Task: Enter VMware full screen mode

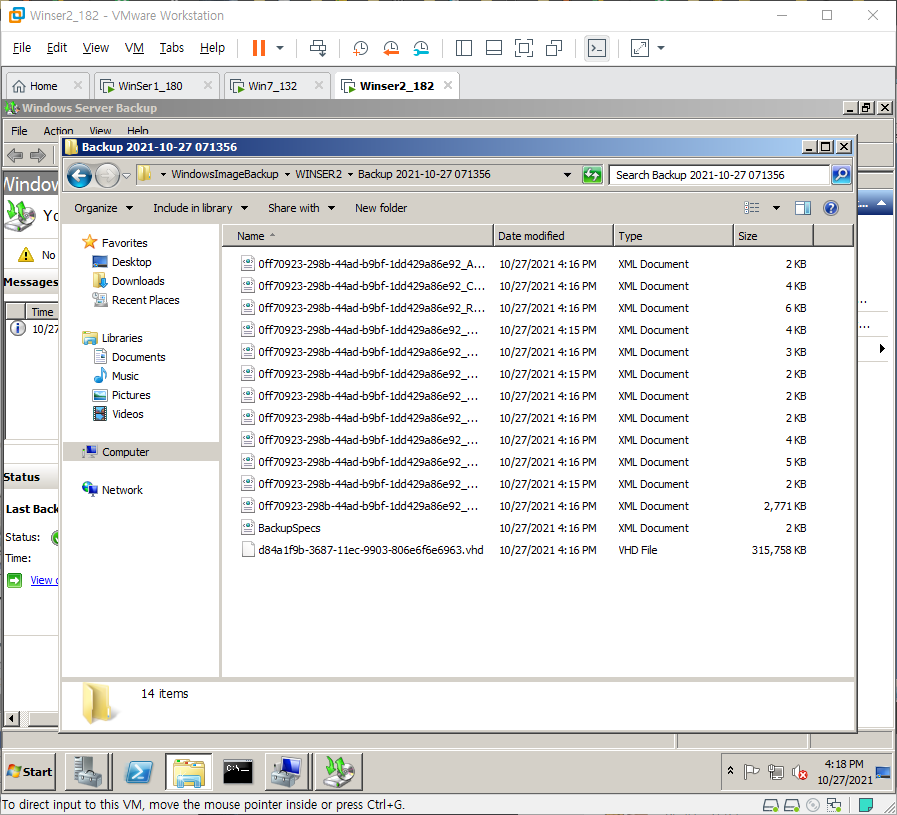Action: click(x=523, y=48)
